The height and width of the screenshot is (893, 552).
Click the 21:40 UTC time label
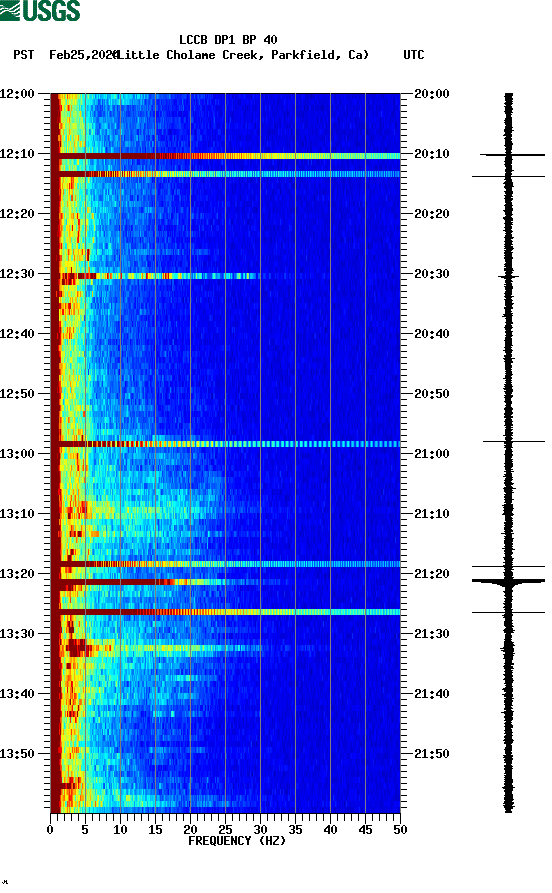[x=432, y=694]
